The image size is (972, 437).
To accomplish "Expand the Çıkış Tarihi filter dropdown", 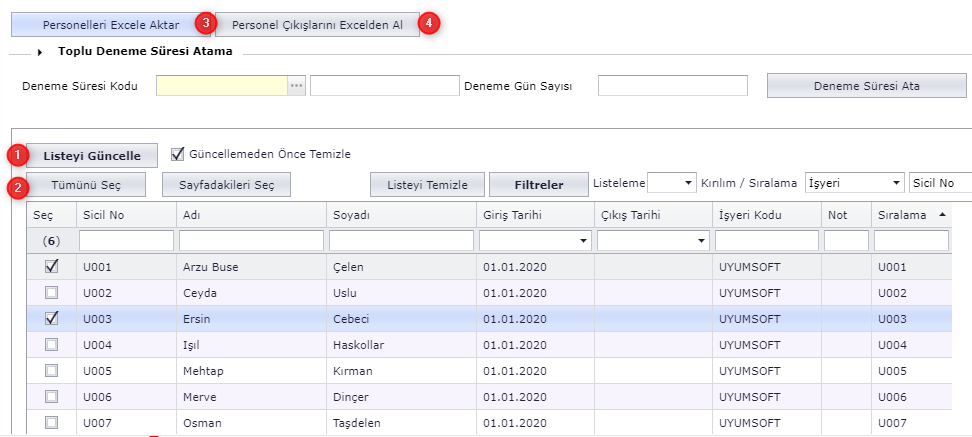I will pos(700,241).
